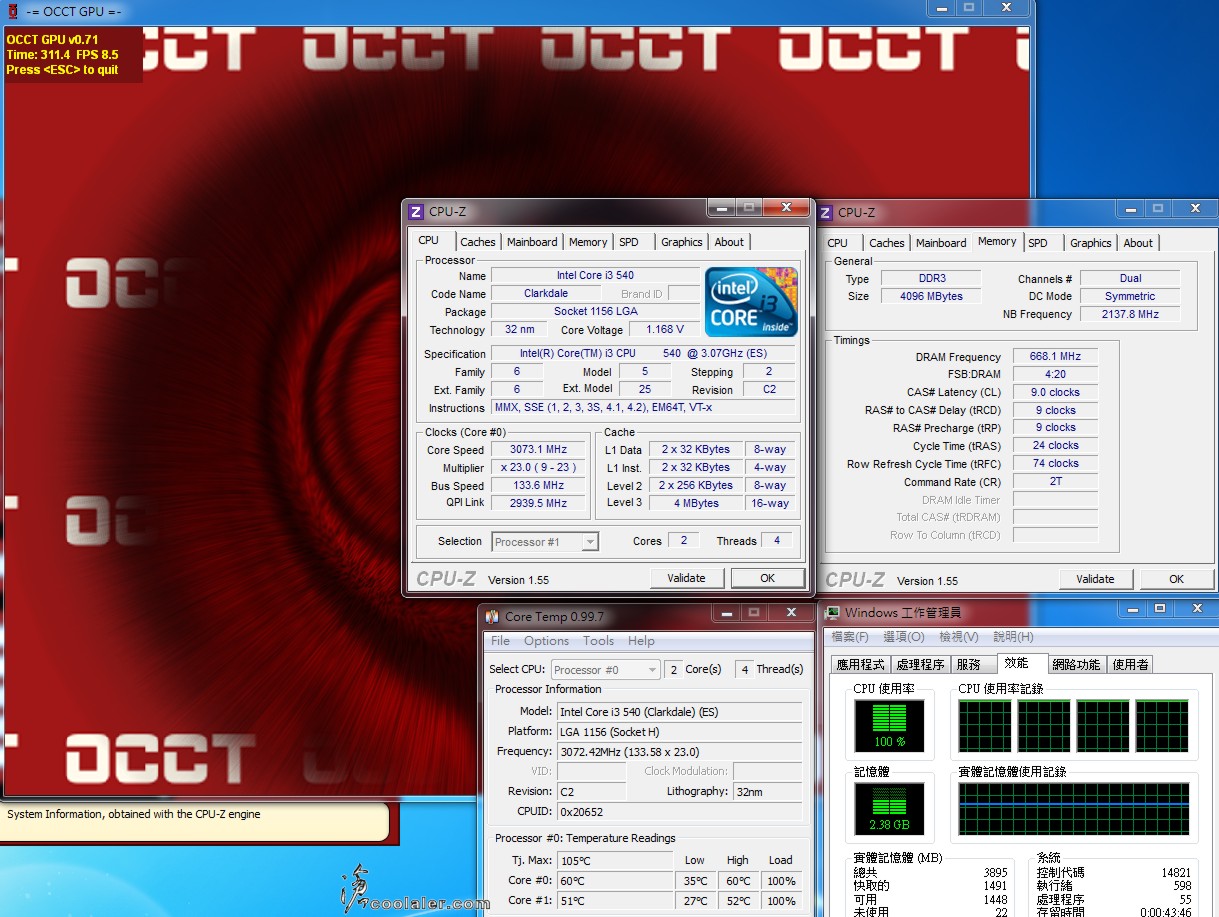The height and width of the screenshot is (917, 1219).
Task: Click the Core Temp title bar icon
Action: [492, 617]
